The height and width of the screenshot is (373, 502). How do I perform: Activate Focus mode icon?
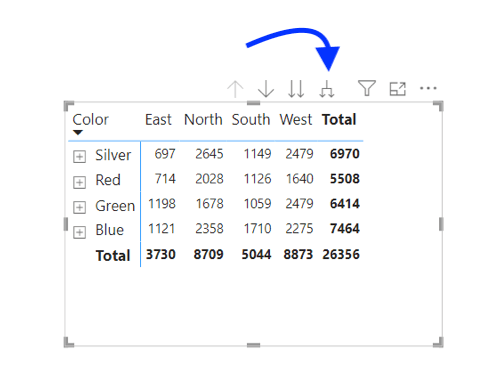(398, 89)
